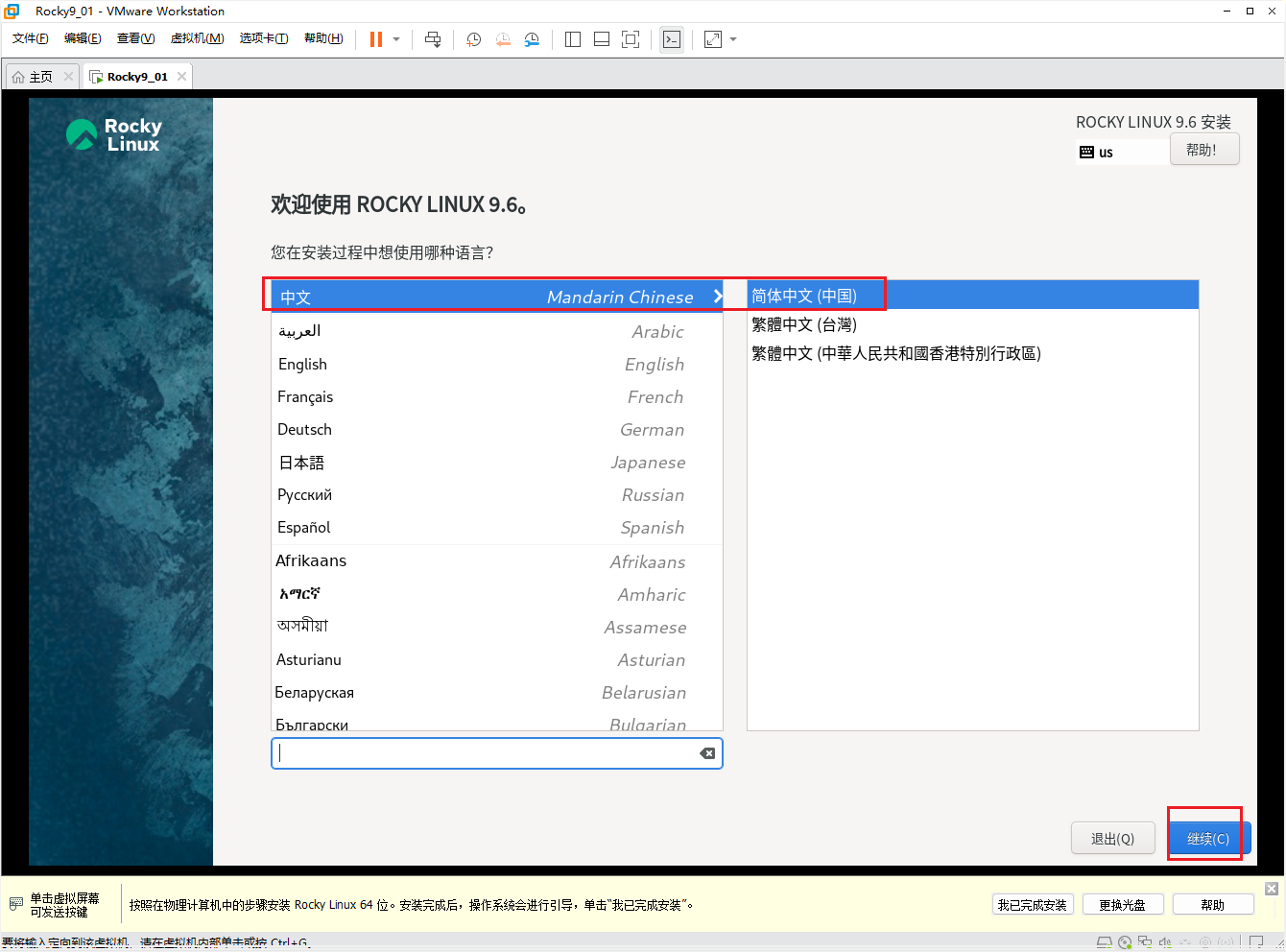Click the 帮助 button in the hint bar

tap(1213, 904)
